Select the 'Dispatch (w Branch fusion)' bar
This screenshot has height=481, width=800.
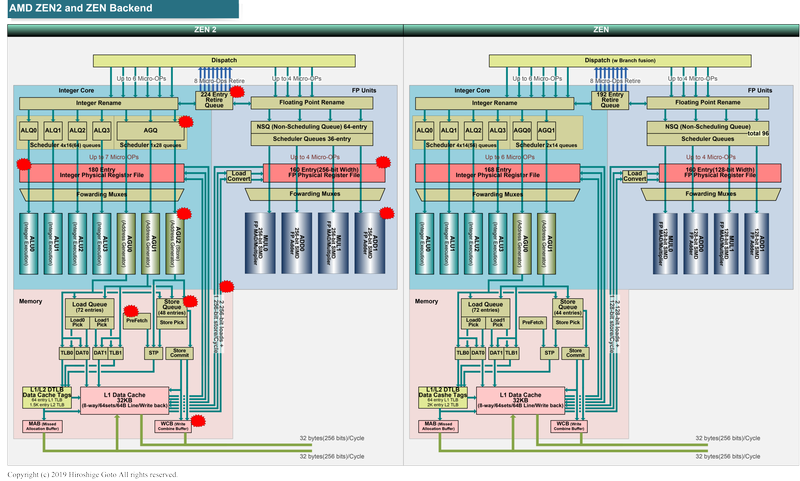[x=620, y=61]
